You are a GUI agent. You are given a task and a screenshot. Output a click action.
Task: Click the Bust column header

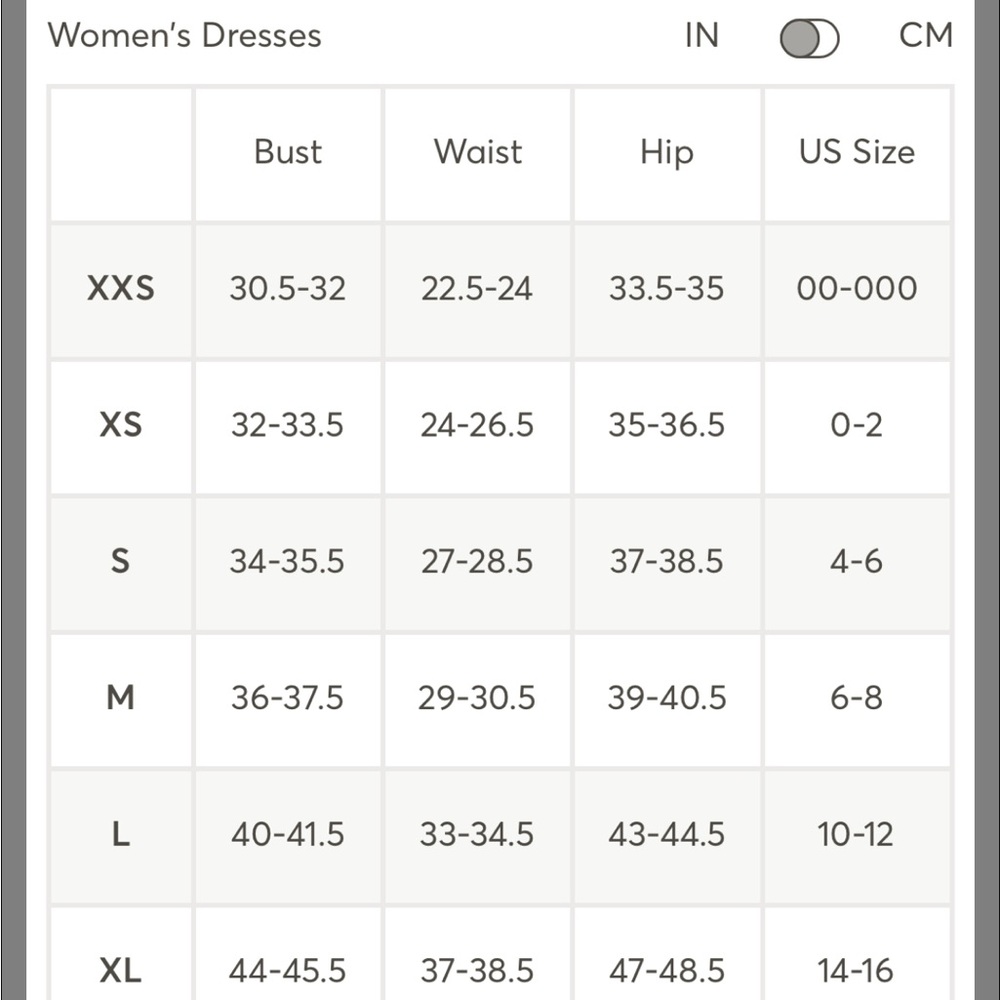(x=288, y=152)
